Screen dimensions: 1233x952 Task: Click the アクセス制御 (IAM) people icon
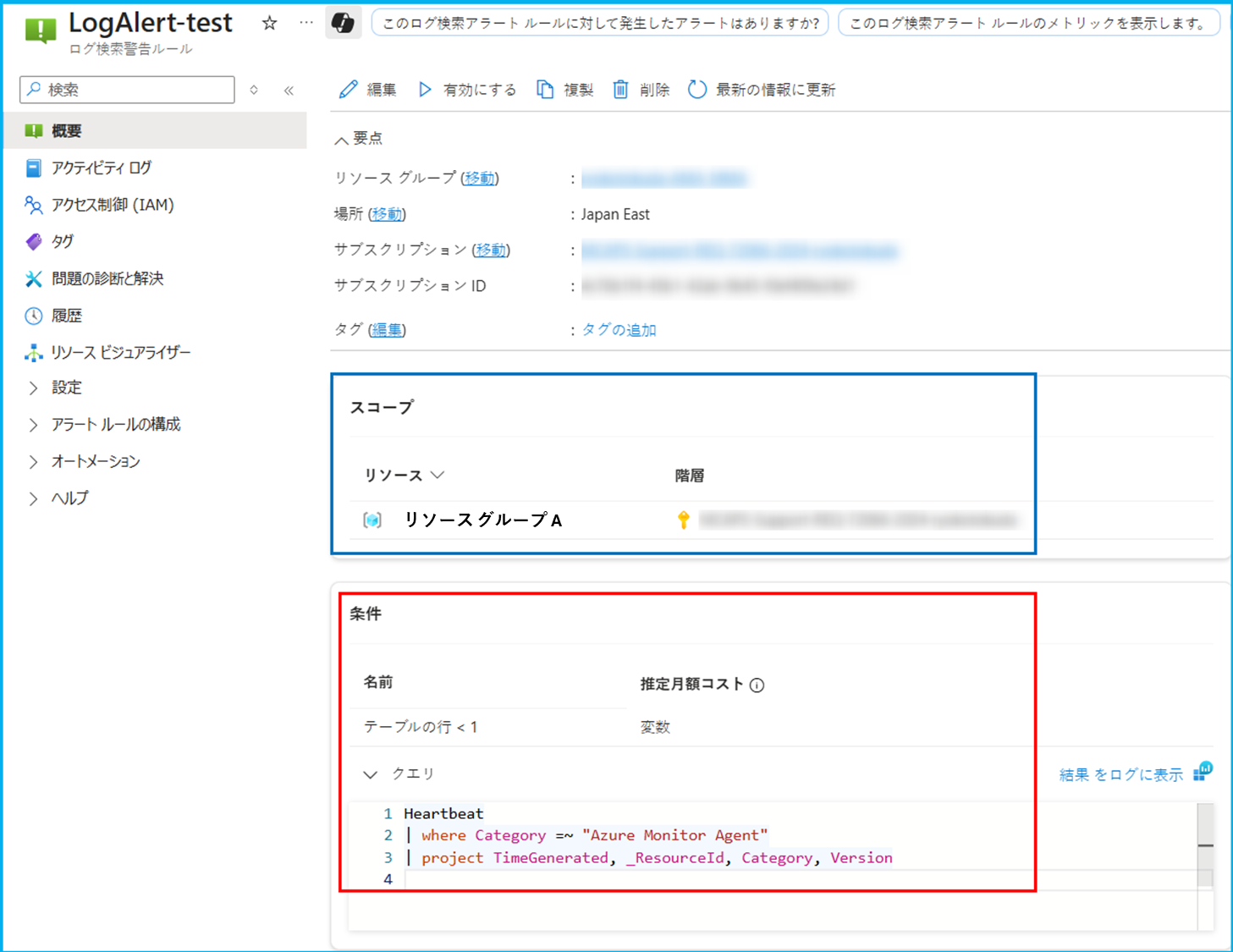pyautogui.click(x=34, y=205)
